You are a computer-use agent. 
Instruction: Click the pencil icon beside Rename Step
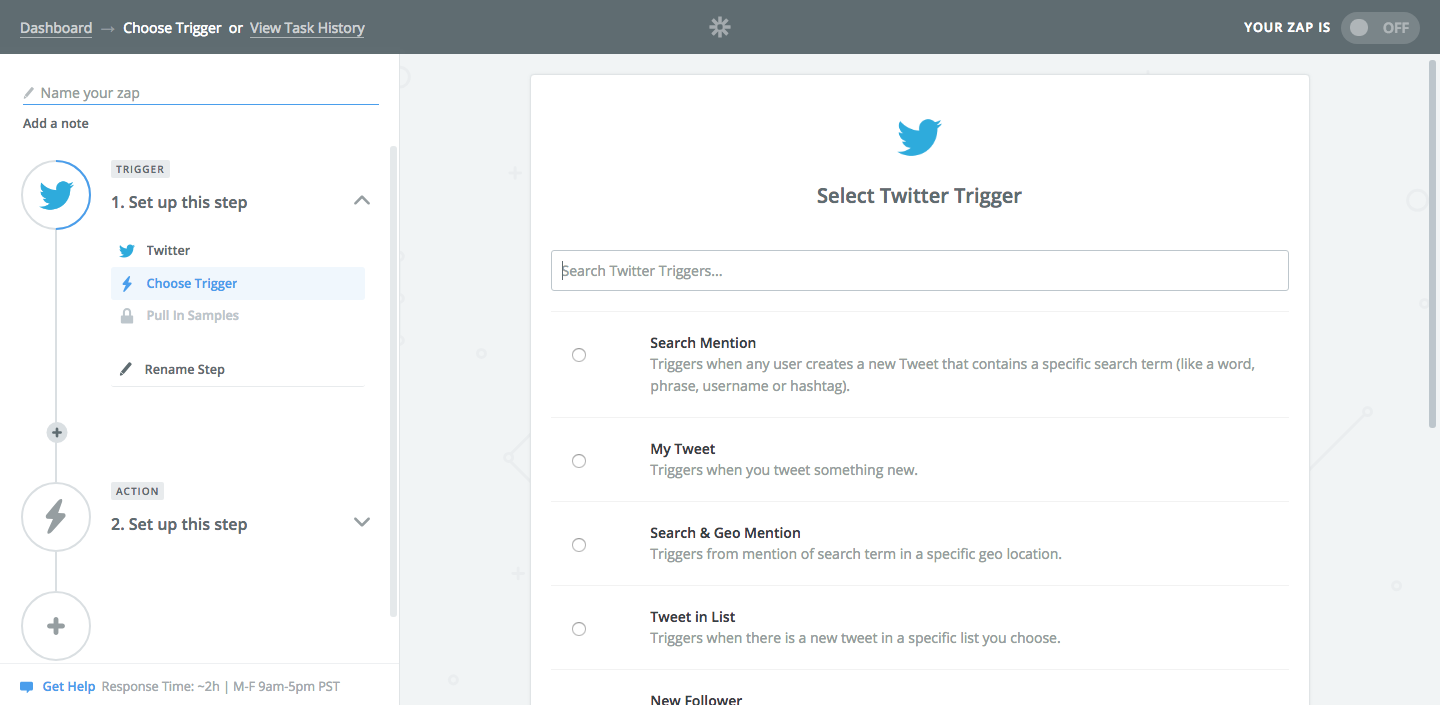click(126, 369)
